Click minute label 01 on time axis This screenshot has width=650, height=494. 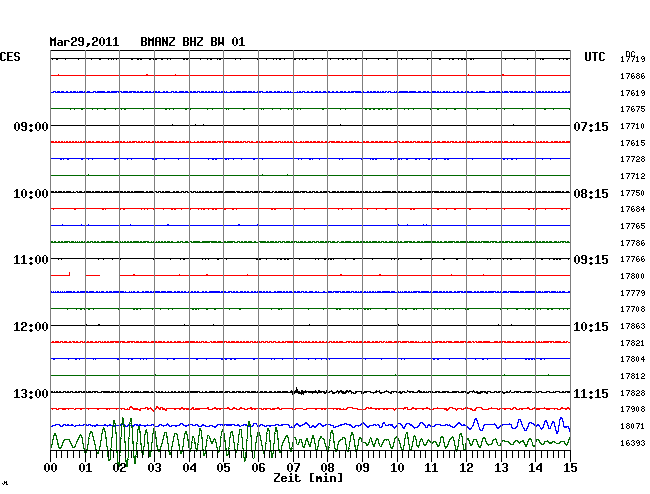coord(85,468)
